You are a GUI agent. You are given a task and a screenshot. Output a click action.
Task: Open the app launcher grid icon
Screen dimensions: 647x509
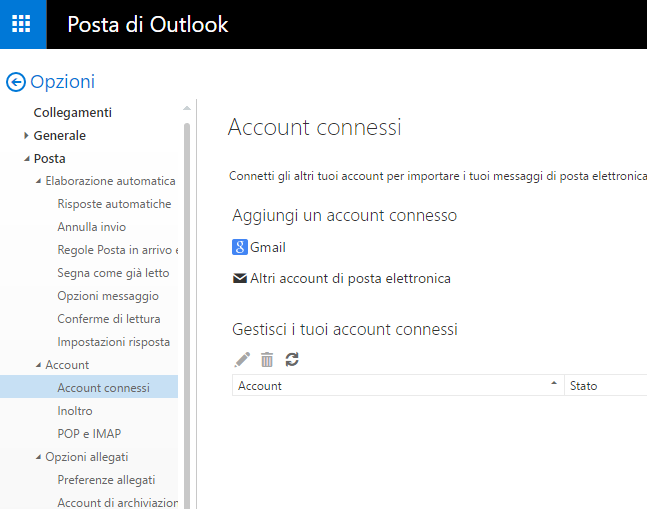pyautogui.click(x=21, y=24)
